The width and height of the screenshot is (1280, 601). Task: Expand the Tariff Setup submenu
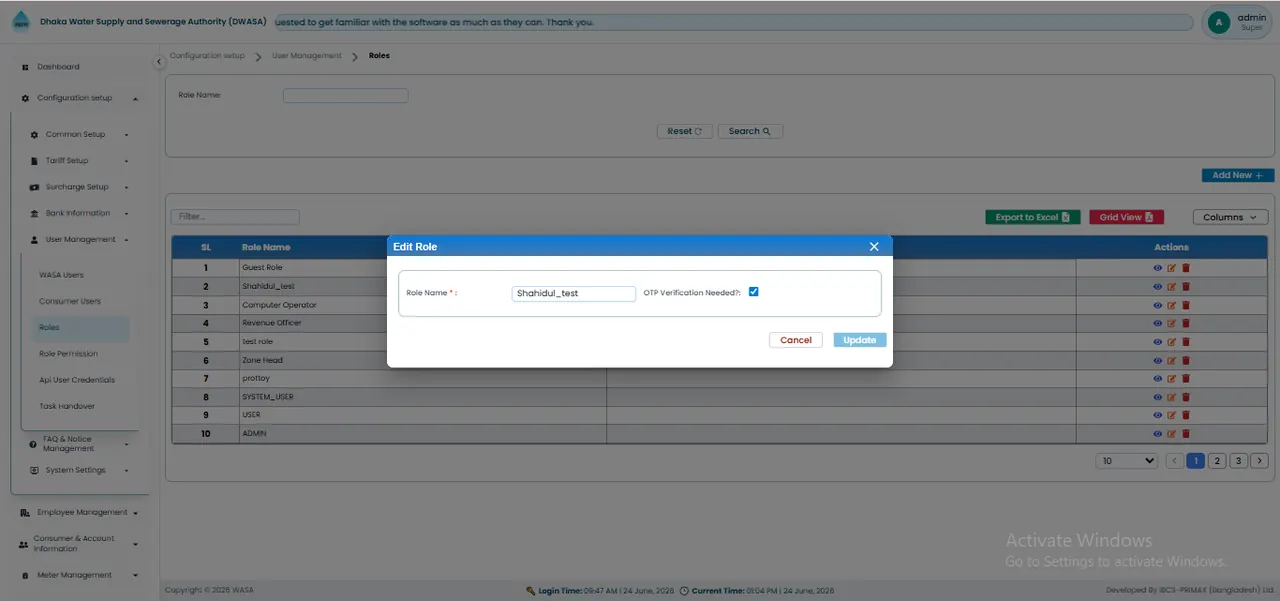point(126,161)
